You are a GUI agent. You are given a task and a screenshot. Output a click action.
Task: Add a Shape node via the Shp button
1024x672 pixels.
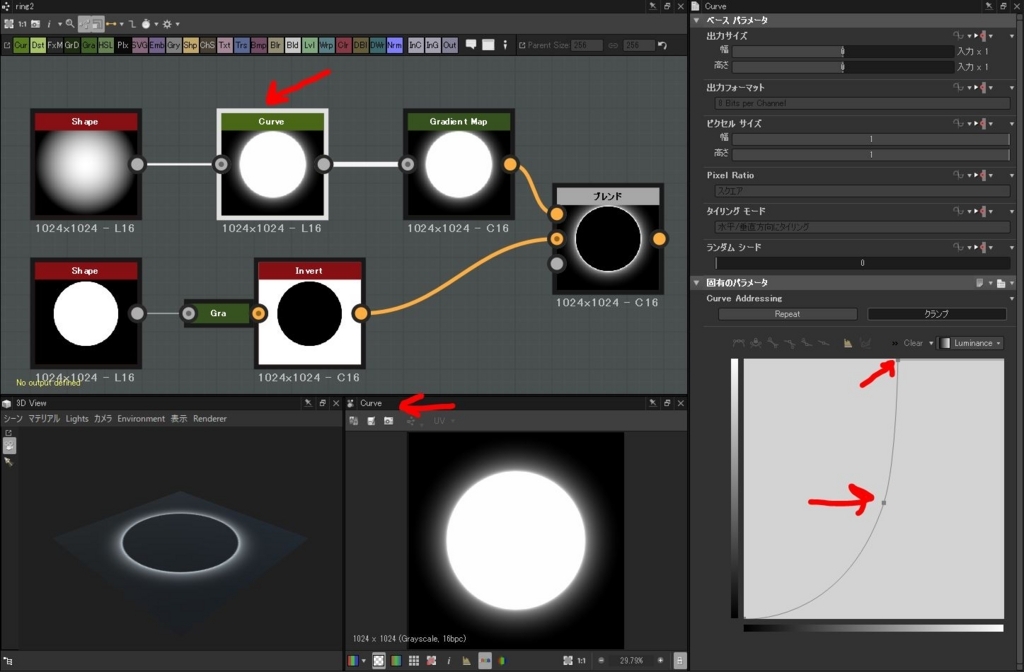click(191, 45)
